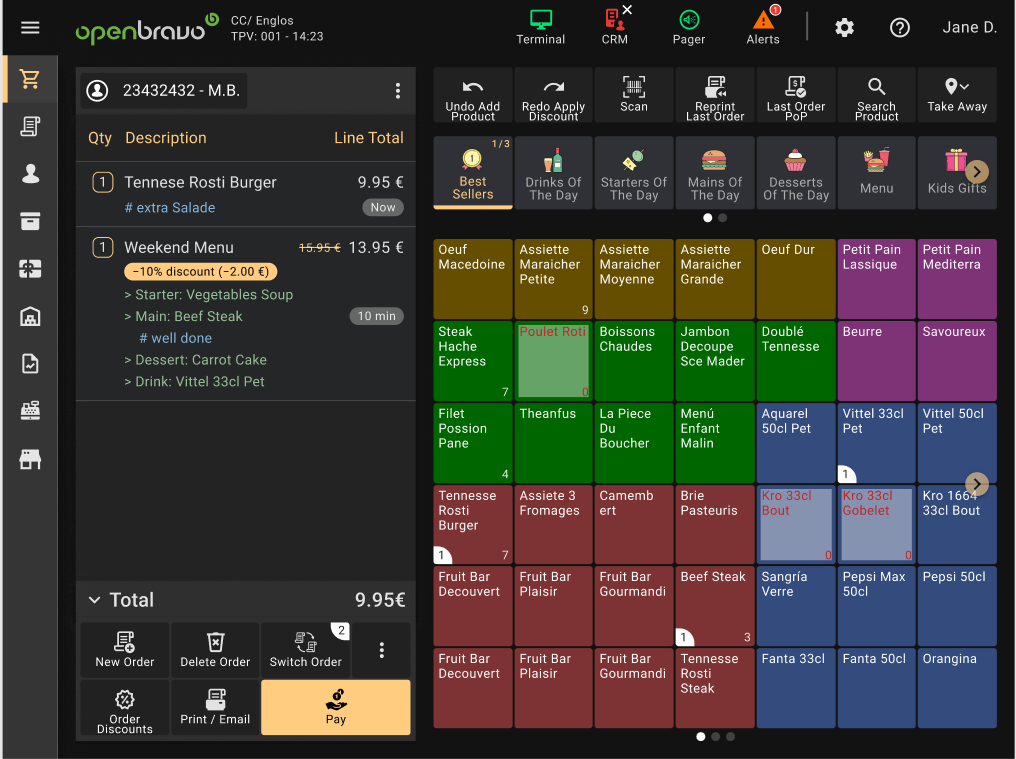Viewport: 1016px width, 759px height.
Task: Open the Pager icon
Action: coord(689,27)
